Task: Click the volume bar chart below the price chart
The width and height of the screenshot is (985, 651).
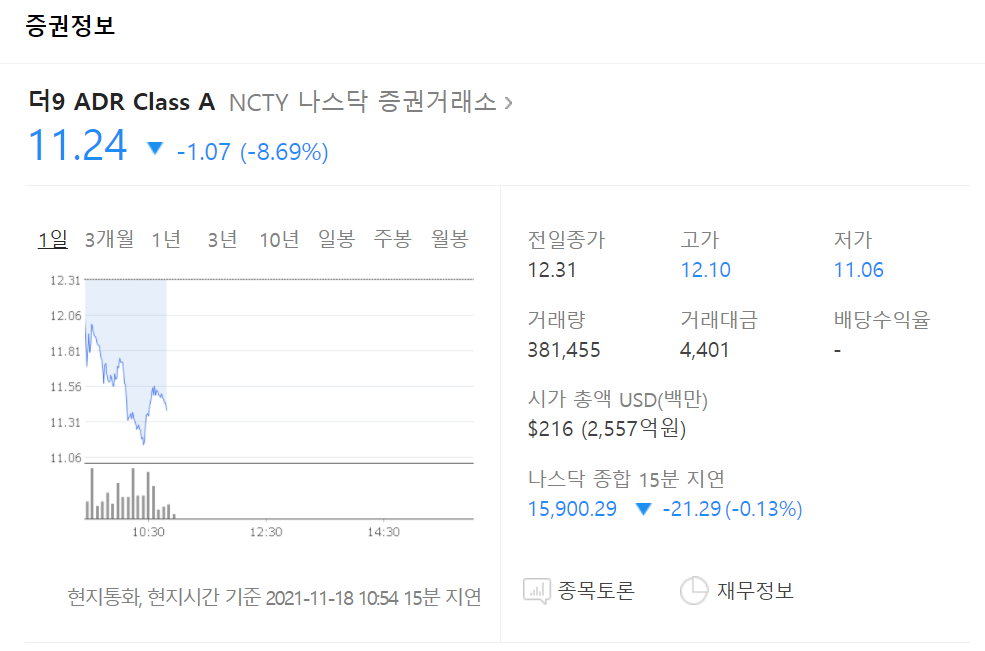Action: [279, 493]
